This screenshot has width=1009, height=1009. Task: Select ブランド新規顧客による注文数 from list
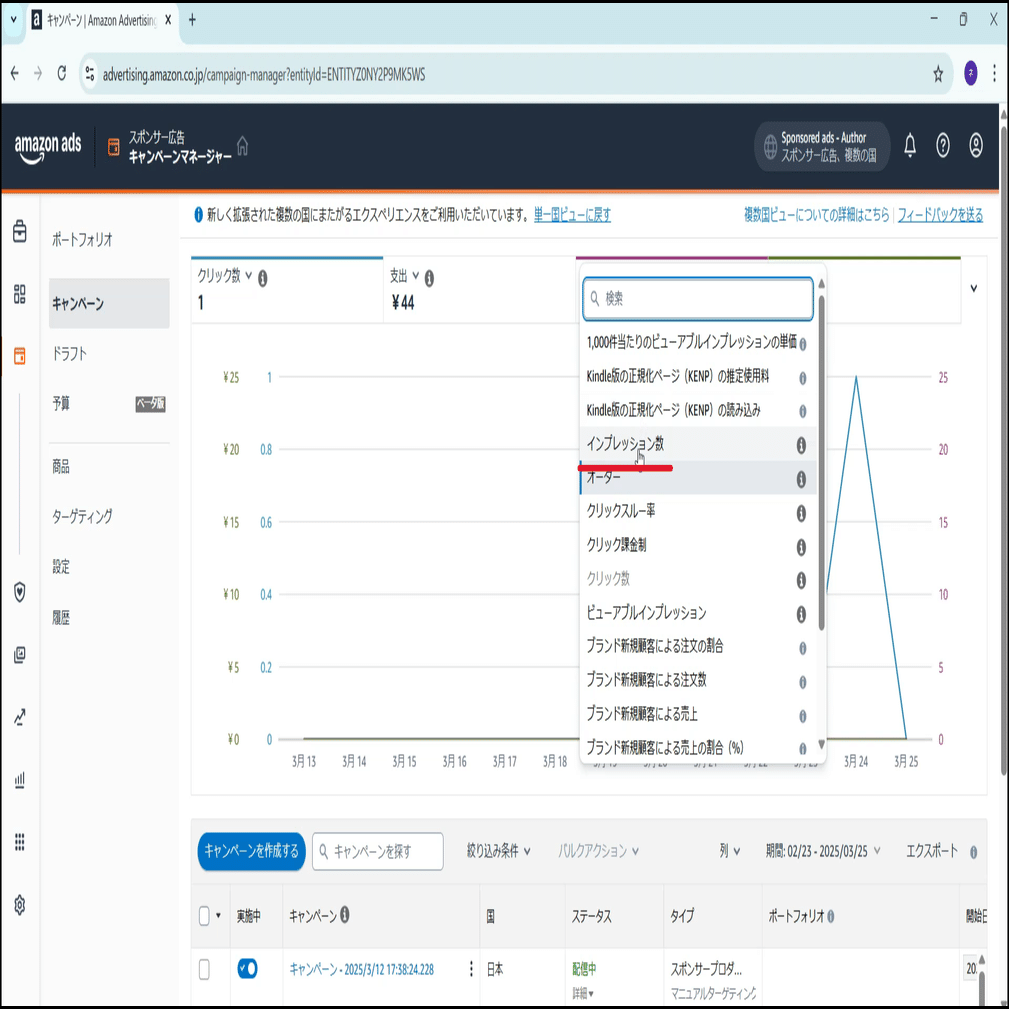pyautogui.click(x=698, y=680)
